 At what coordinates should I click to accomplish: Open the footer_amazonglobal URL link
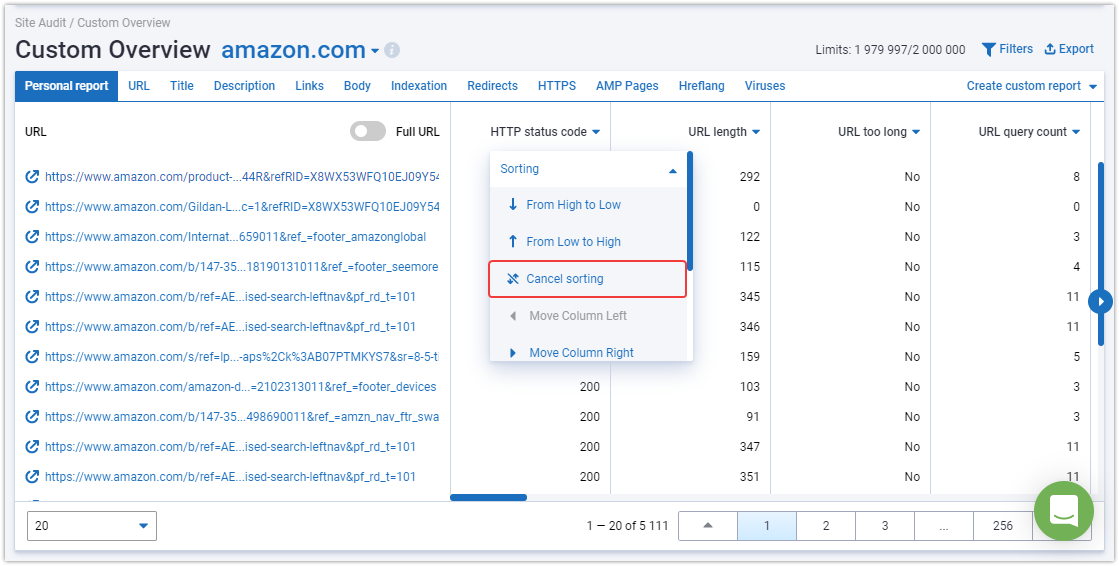point(236,237)
